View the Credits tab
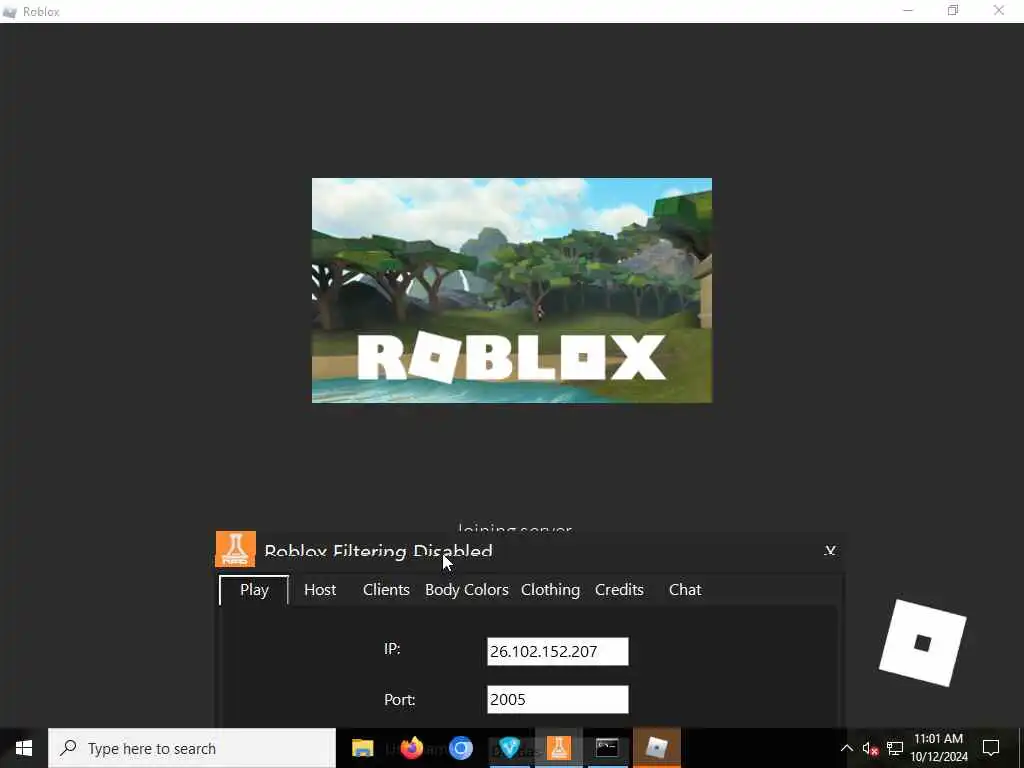This screenshot has height=768, width=1024. pyautogui.click(x=619, y=590)
